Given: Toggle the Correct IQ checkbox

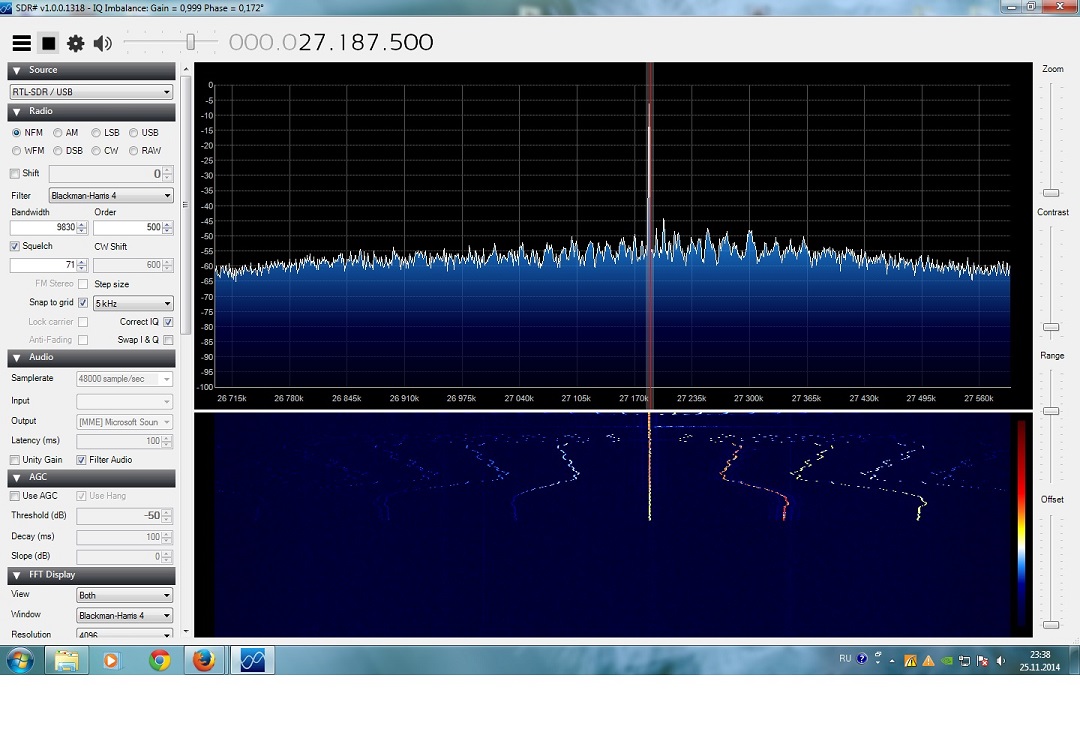Looking at the screenshot, I should tap(168, 322).
